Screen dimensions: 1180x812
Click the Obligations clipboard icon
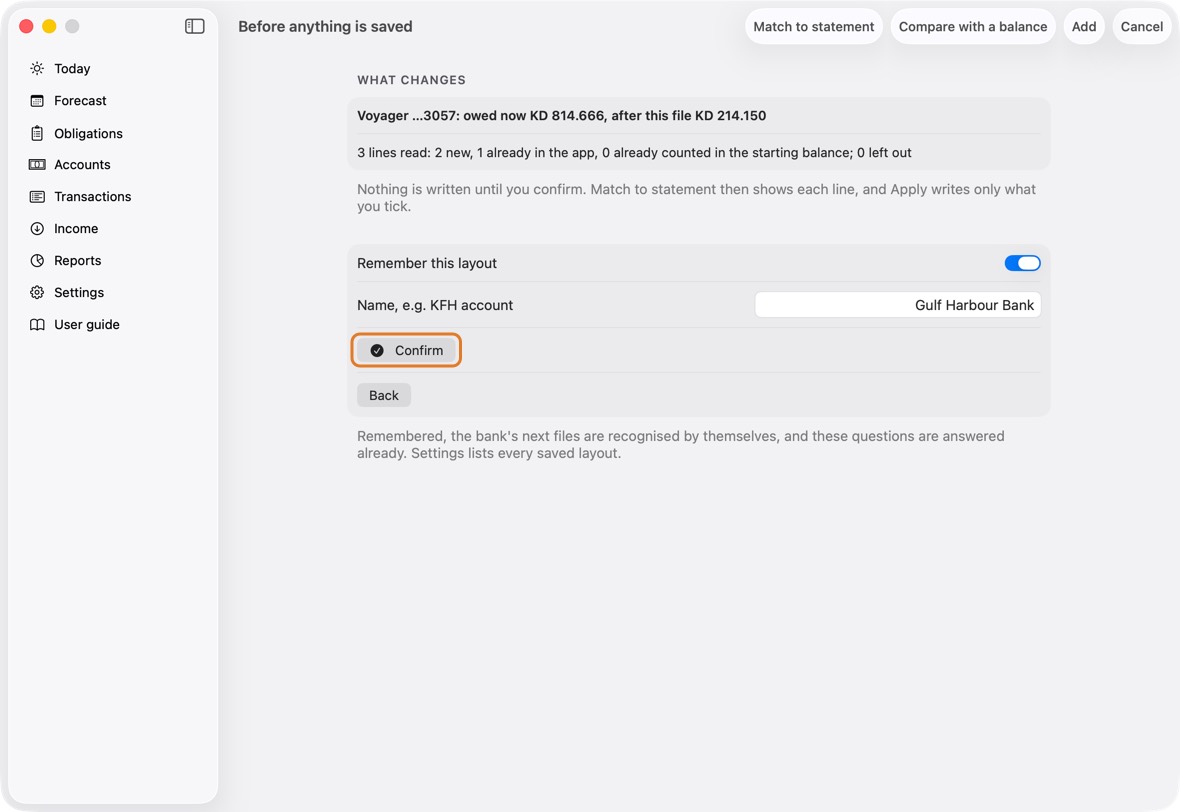tap(37, 133)
